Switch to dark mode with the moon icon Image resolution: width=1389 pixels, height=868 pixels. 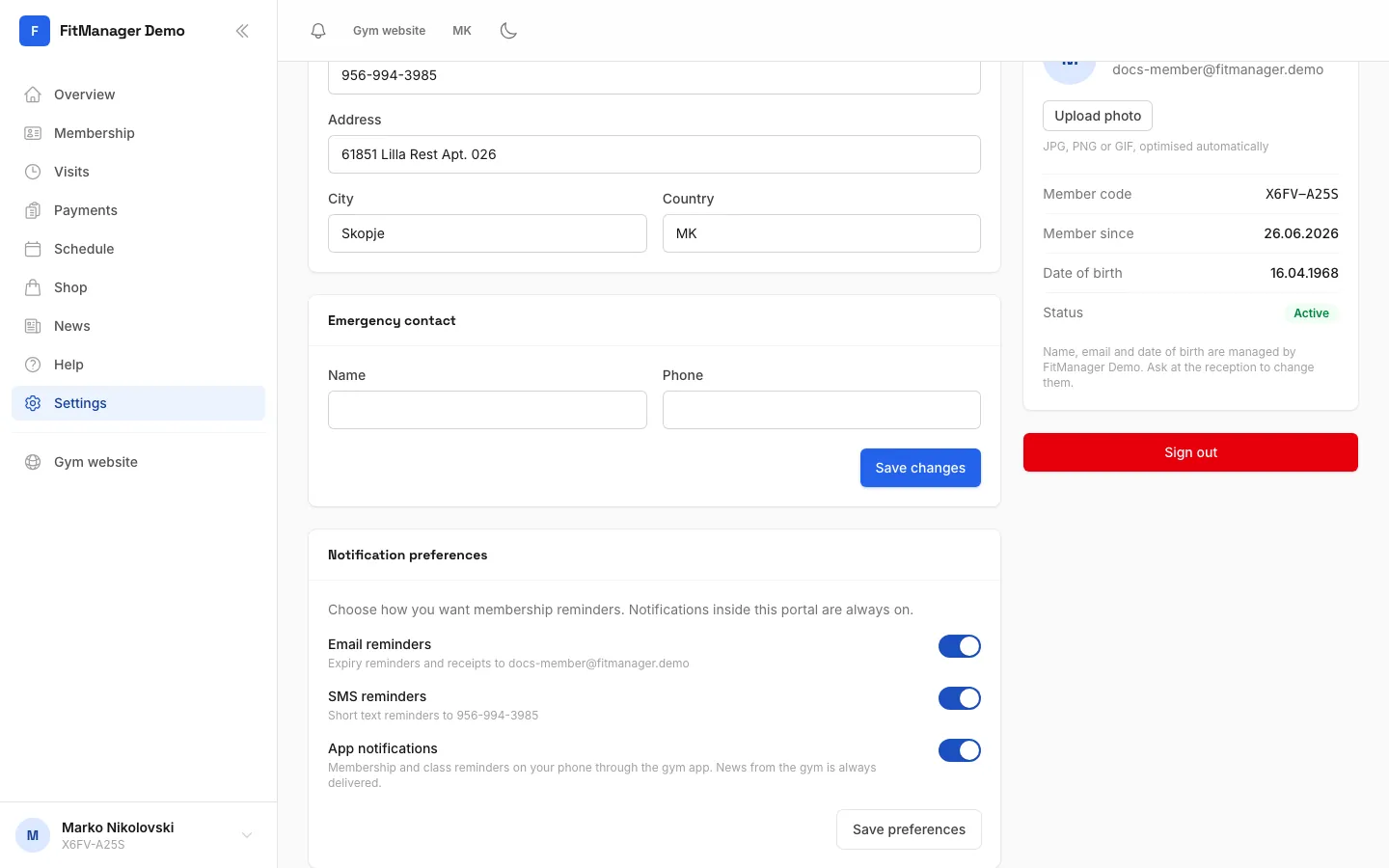click(508, 31)
